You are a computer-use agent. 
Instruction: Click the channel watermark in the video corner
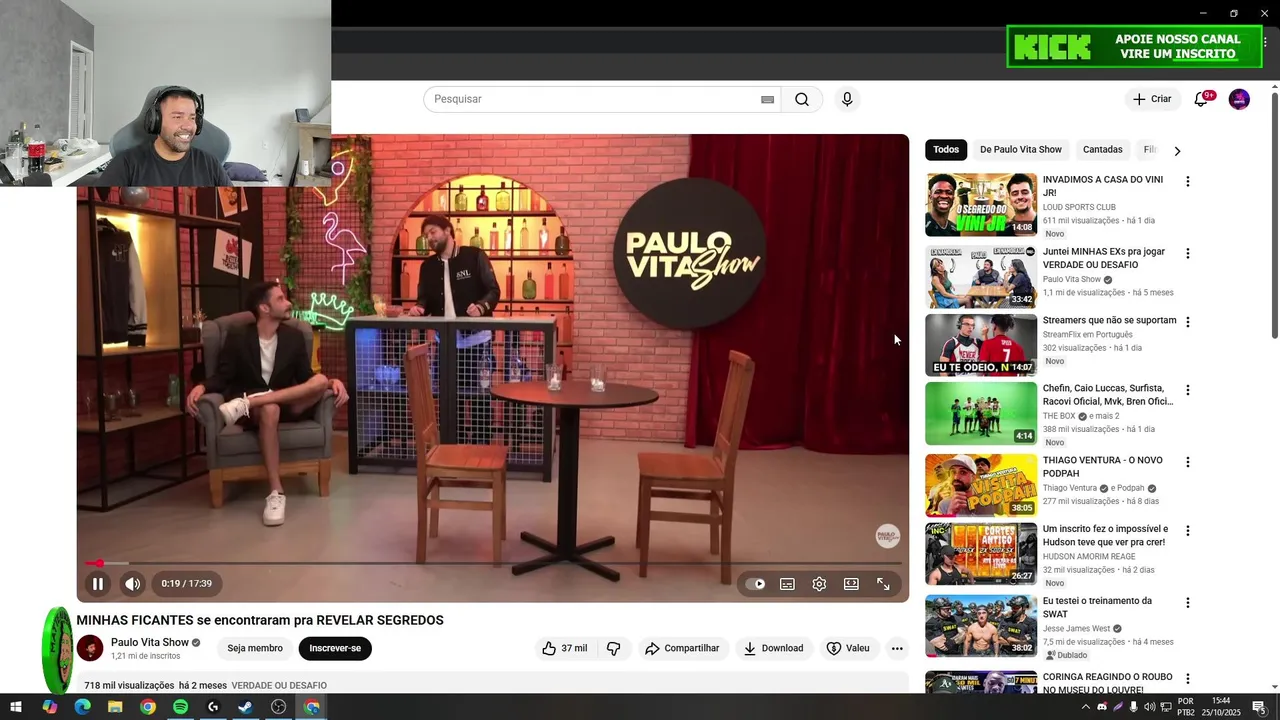coord(888,536)
